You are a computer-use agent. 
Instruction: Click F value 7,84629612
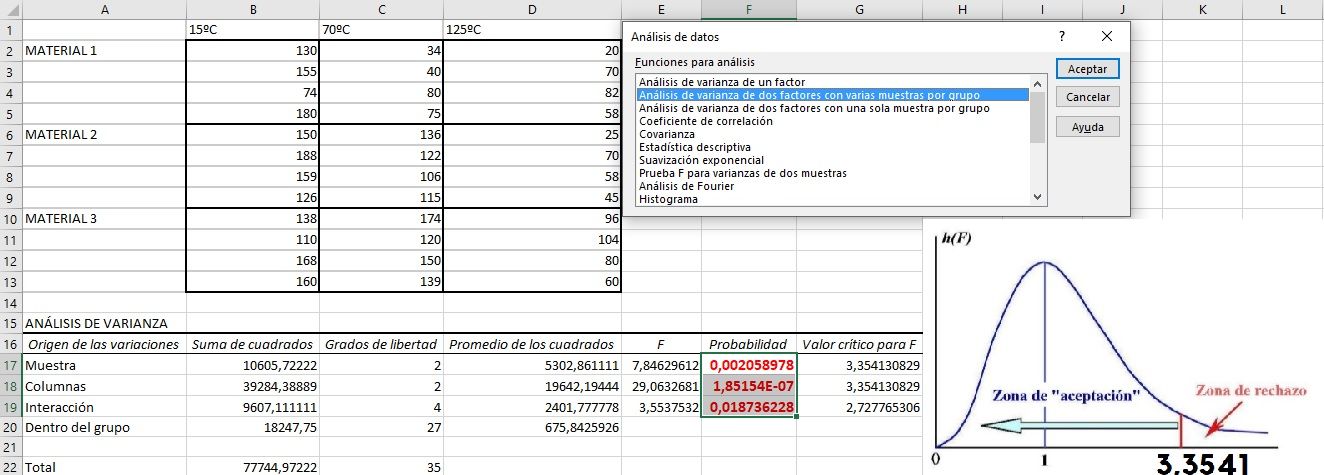(x=661, y=365)
